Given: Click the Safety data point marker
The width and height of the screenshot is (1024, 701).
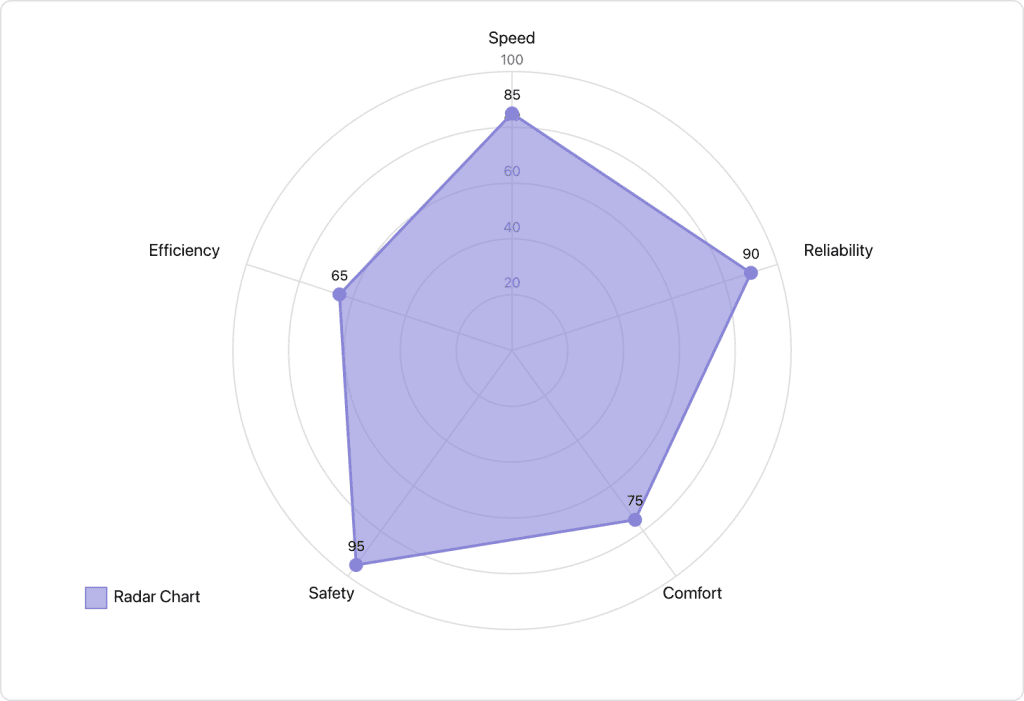Looking at the screenshot, I should pos(356,565).
